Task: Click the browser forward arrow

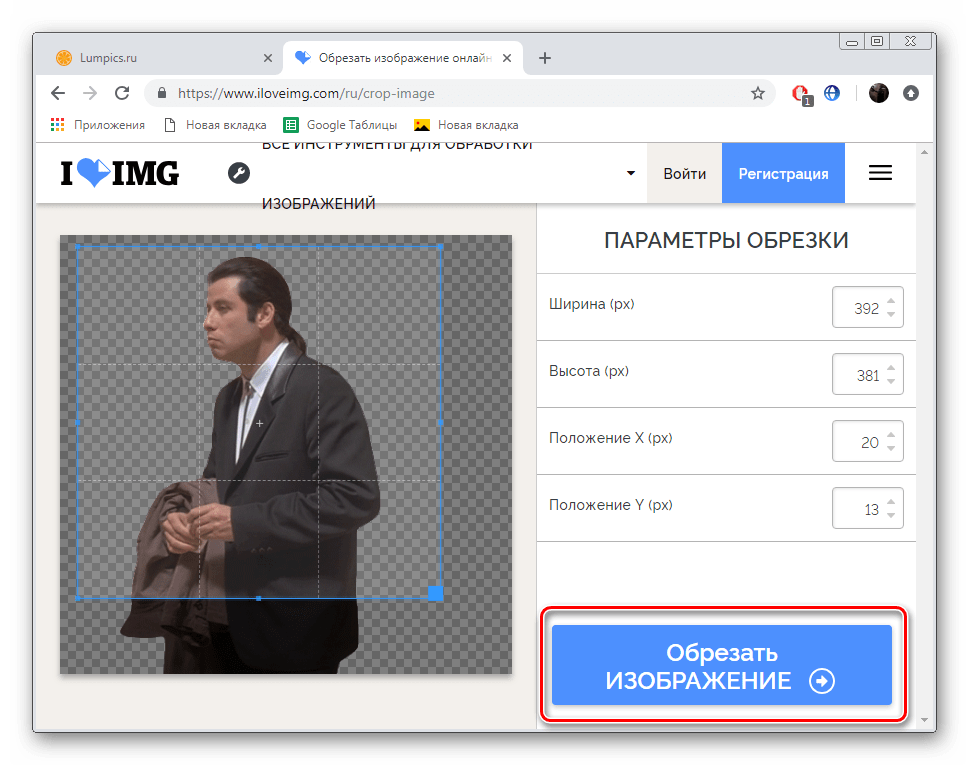Action: (x=90, y=93)
